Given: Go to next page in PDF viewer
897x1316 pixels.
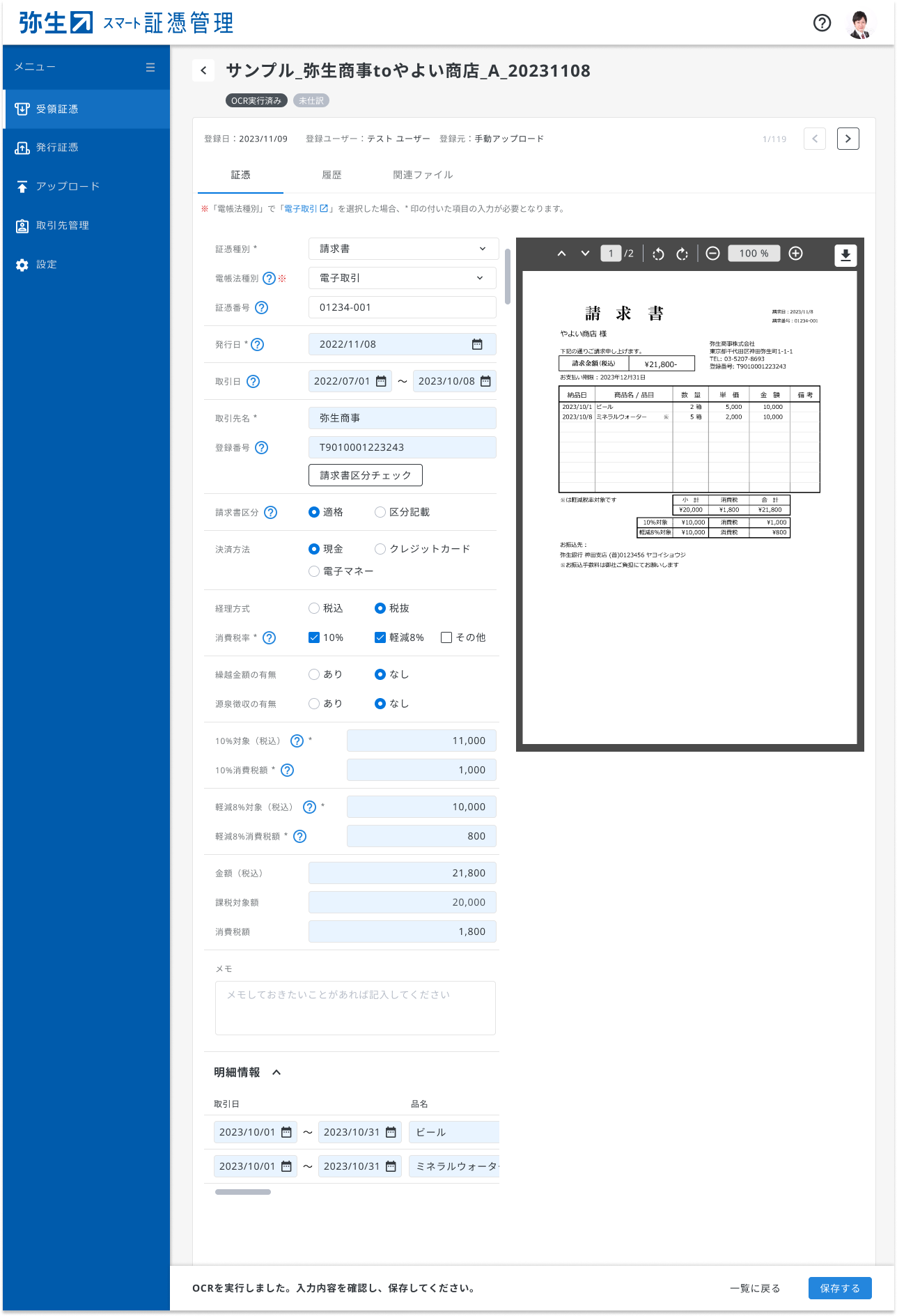Looking at the screenshot, I should (585, 254).
